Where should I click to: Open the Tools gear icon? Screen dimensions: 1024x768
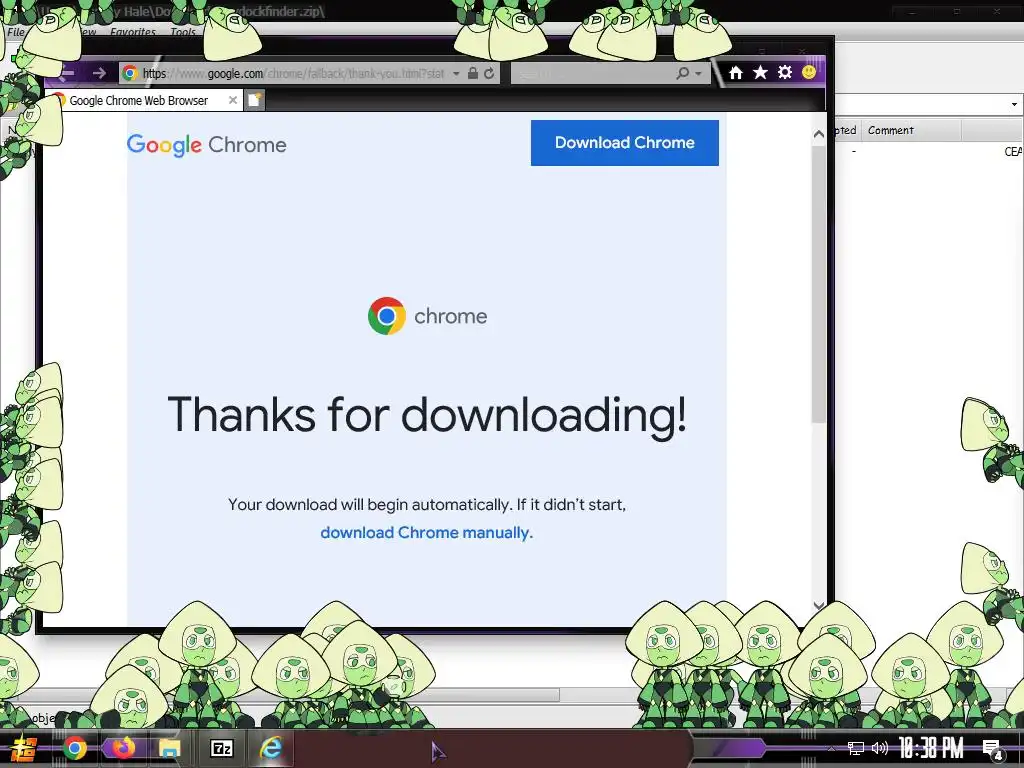point(785,72)
